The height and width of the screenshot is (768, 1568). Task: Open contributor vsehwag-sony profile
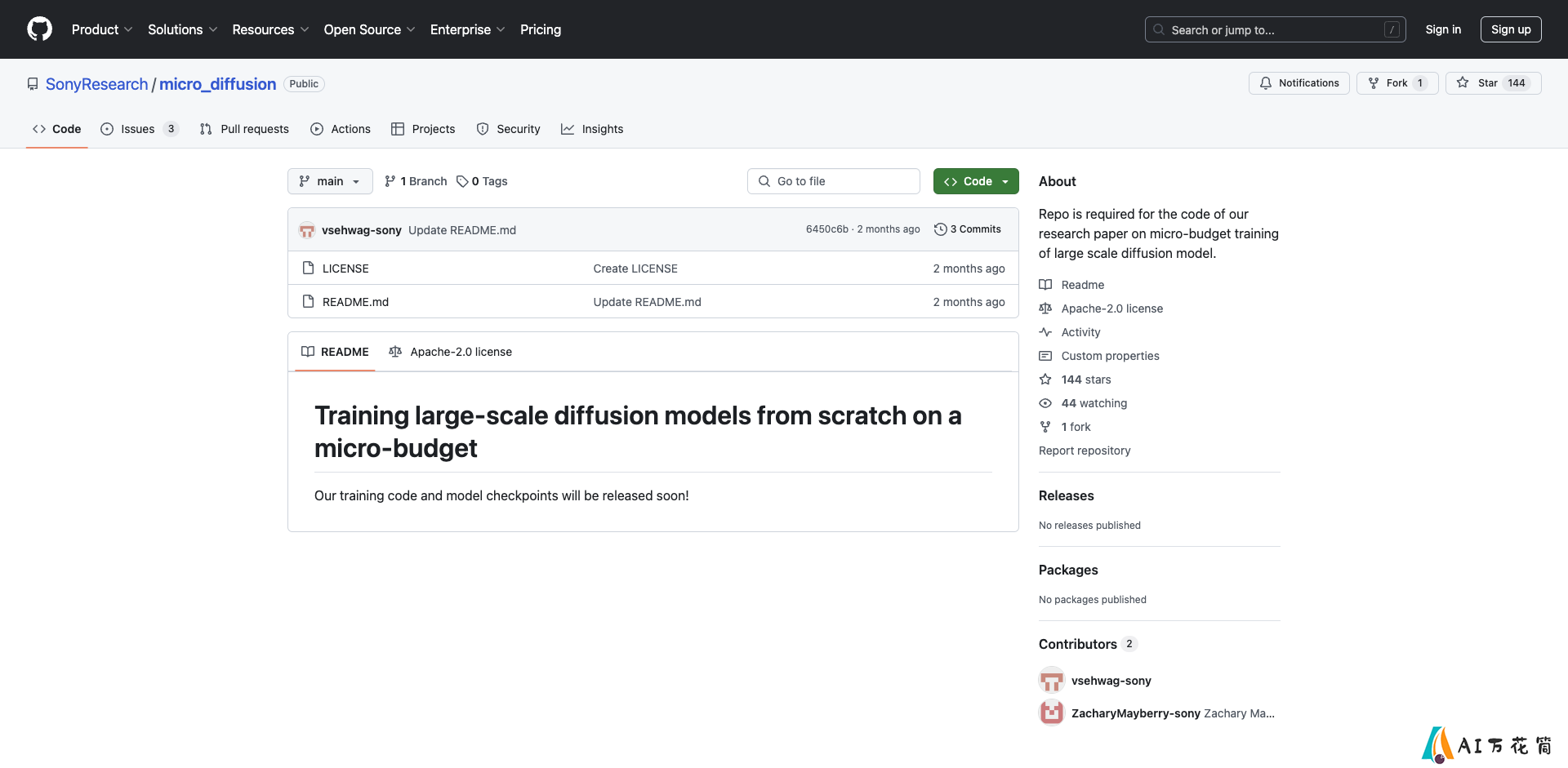1111,681
